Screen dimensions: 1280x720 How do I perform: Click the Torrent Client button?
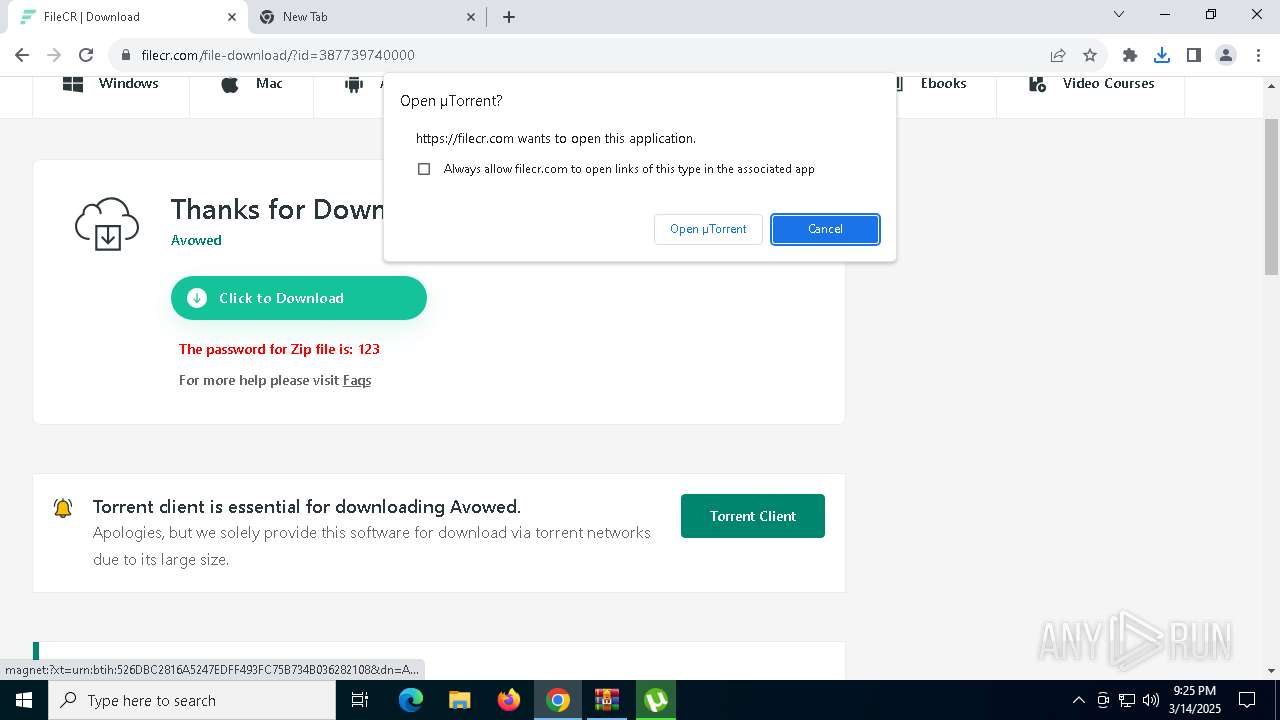tap(753, 516)
